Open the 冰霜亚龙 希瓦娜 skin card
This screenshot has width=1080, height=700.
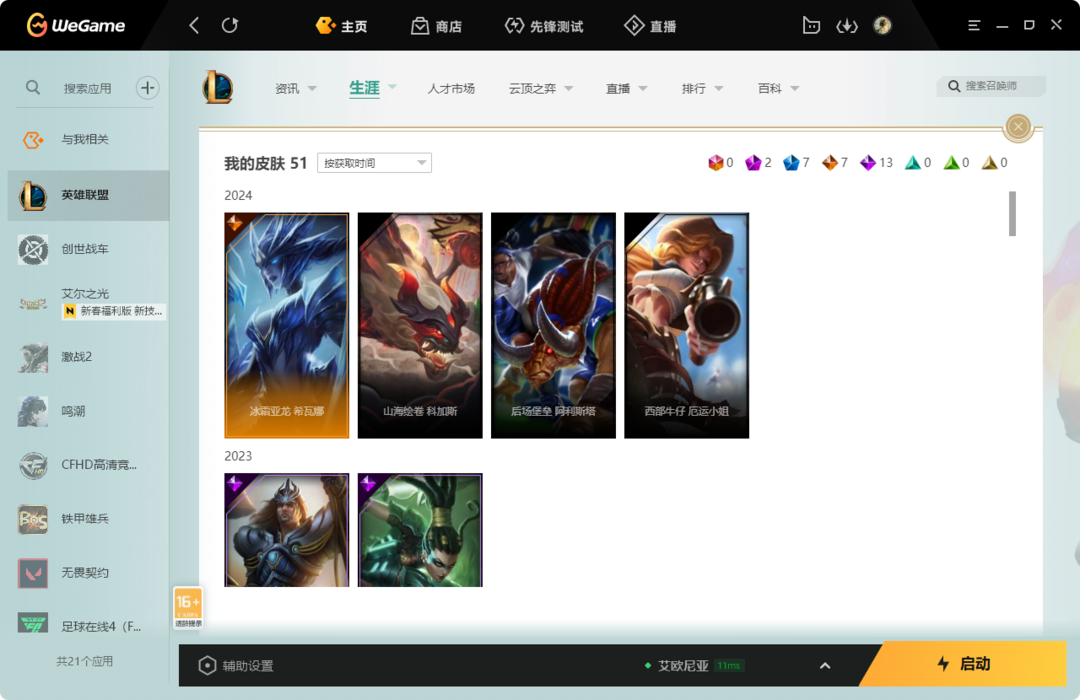pyautogui.click(x=287, y=325)
